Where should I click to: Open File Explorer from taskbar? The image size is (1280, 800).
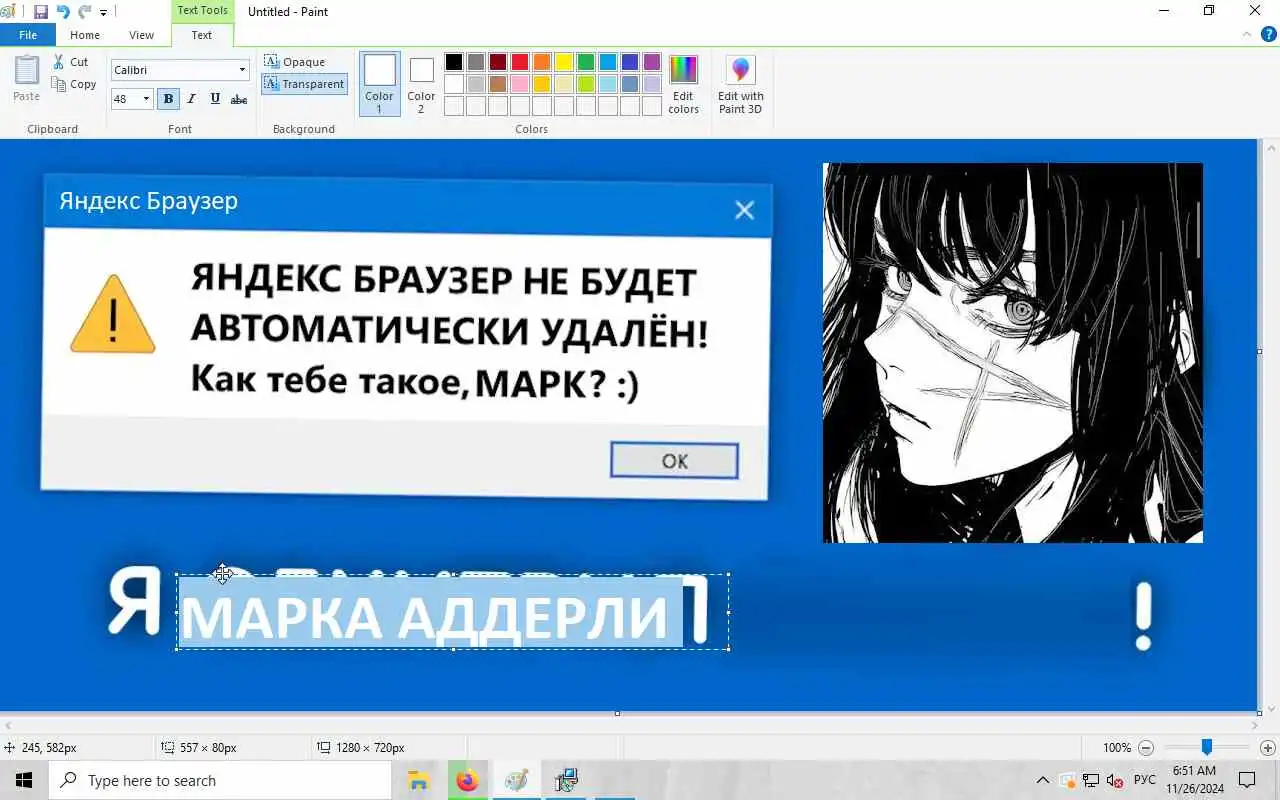pyautogui.click(x=419, y=780)
